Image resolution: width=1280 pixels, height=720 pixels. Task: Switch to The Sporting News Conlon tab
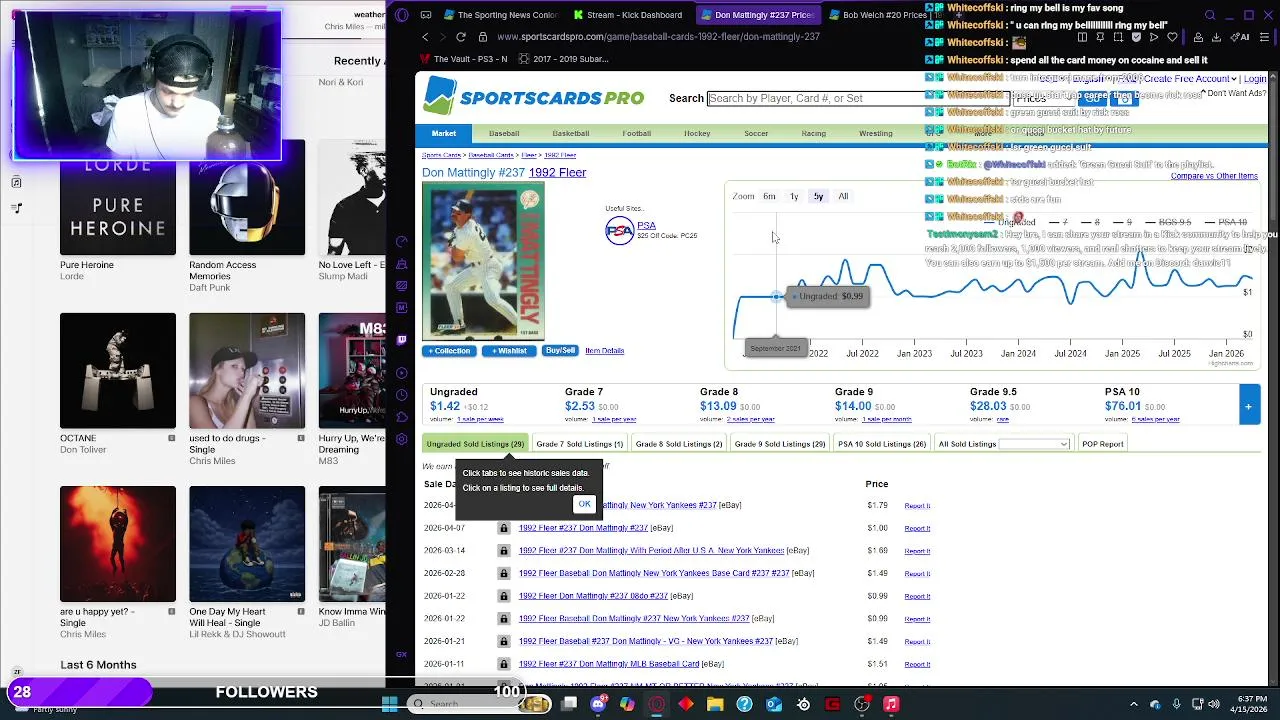pyautogui.click(x=500, y=15)
